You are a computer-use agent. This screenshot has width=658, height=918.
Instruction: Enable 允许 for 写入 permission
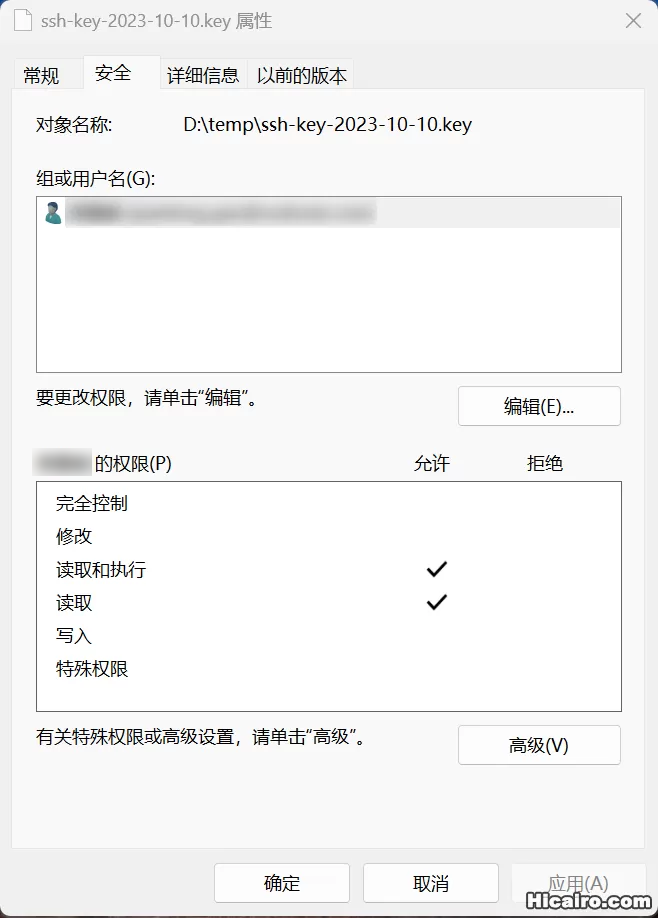(435, 635)
